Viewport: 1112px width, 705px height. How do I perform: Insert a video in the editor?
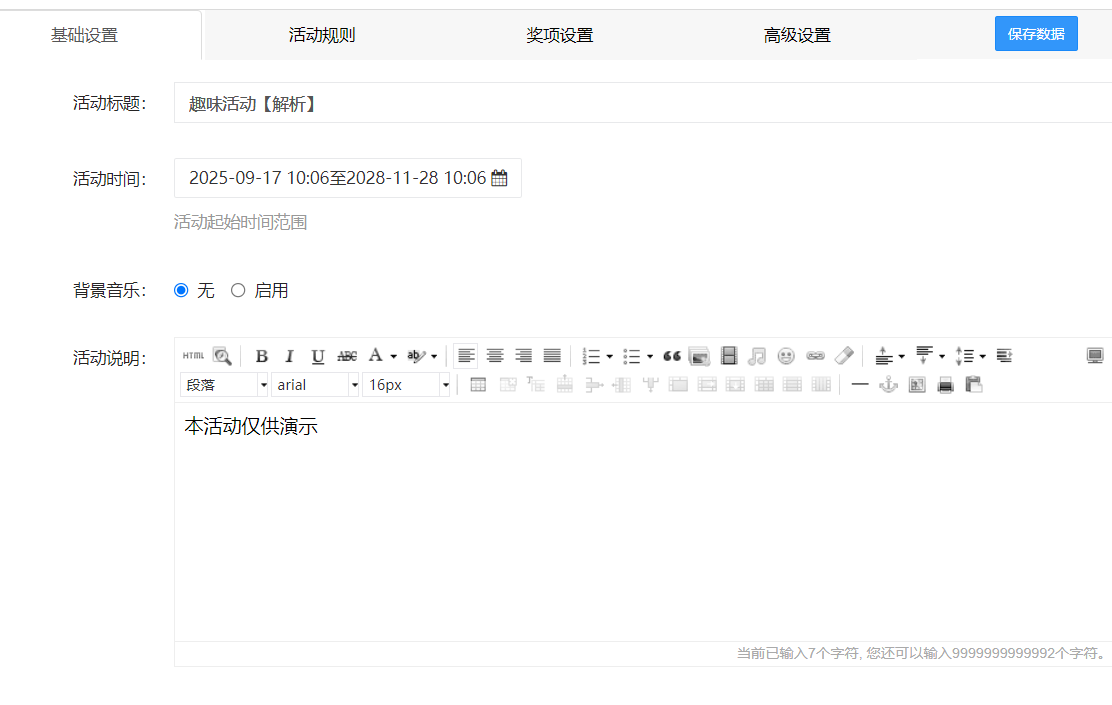(728, 355)
